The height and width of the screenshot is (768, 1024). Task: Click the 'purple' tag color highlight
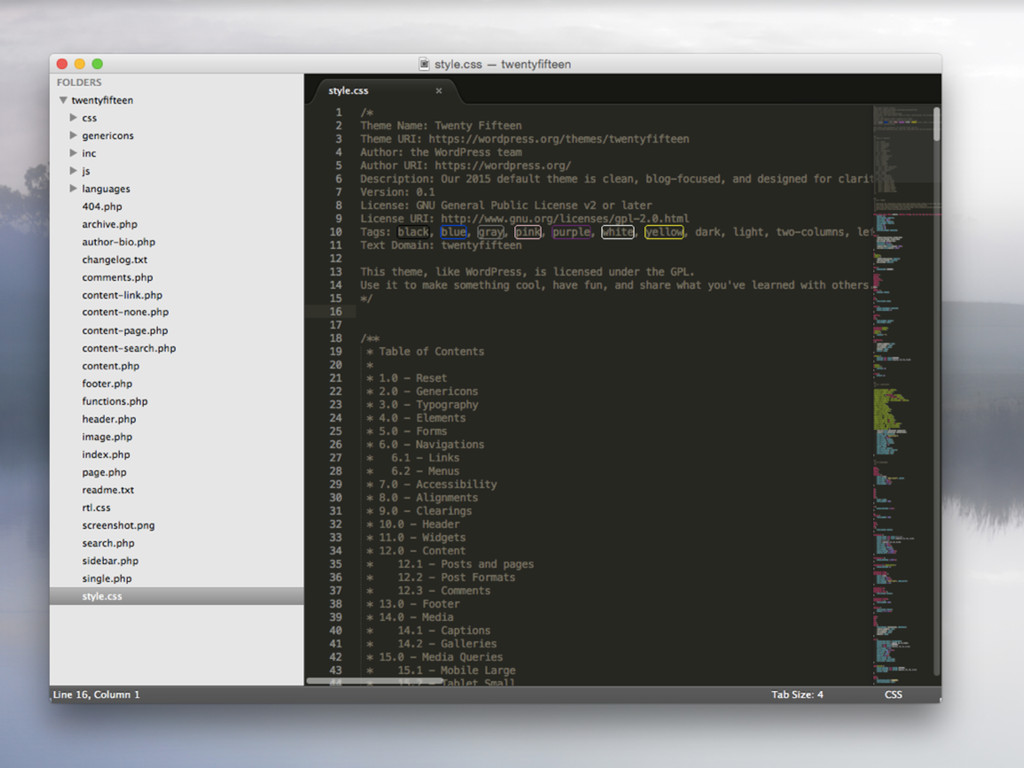(x=571, y=232)
